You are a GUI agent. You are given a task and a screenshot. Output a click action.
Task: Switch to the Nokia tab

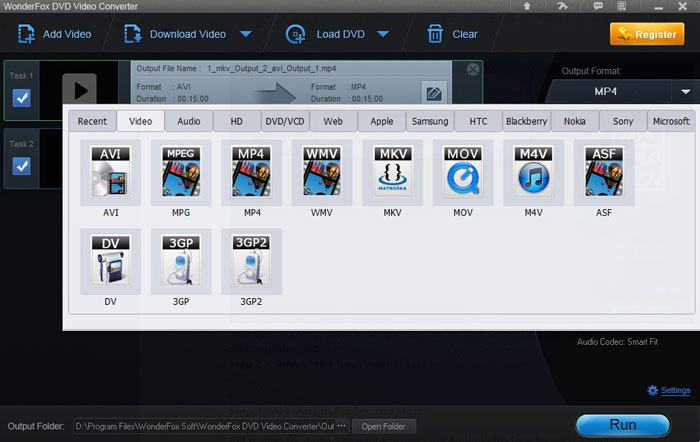(x=575, y=121)
